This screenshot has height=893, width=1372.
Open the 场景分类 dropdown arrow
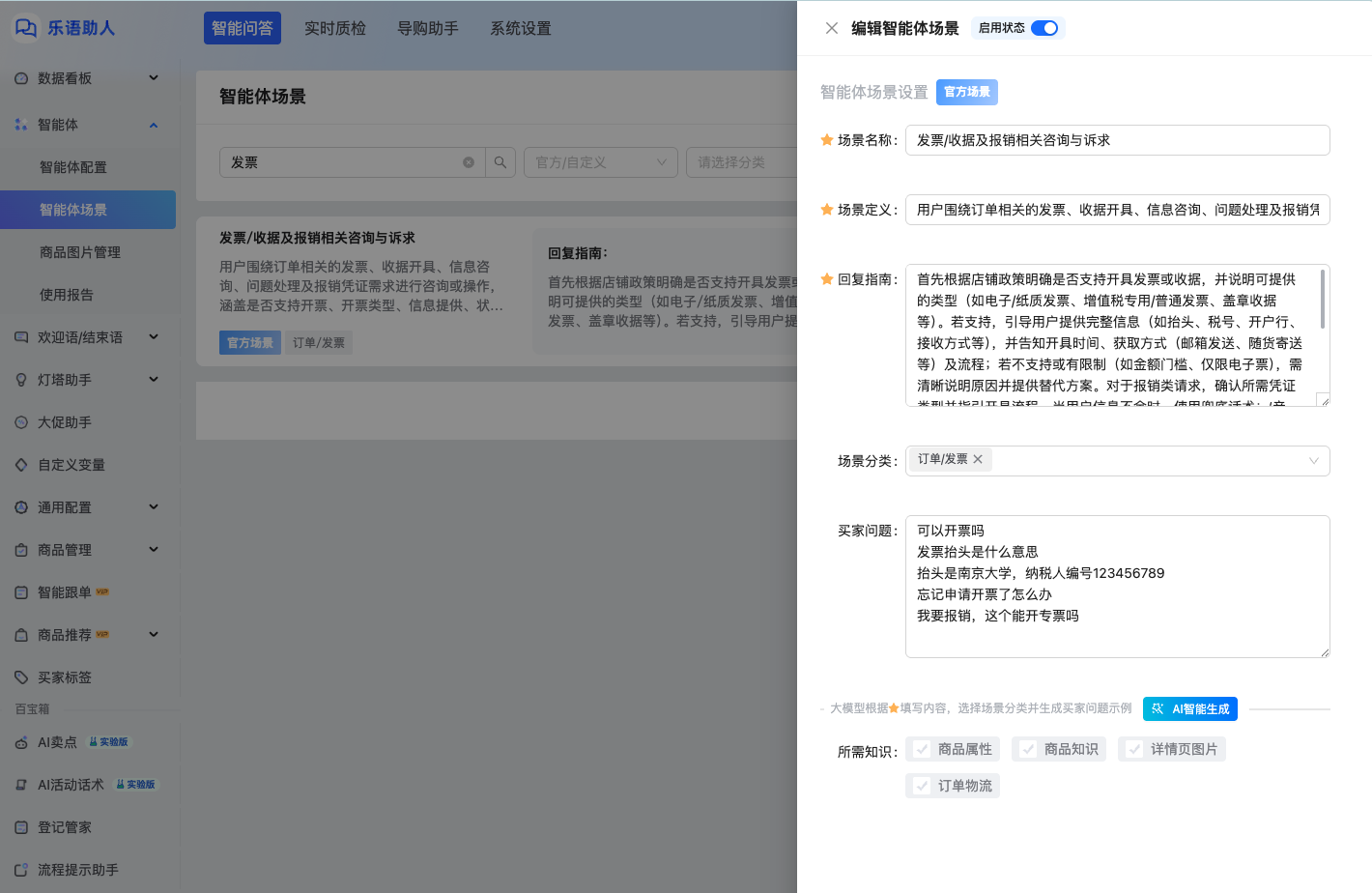click(x=1313, y=461)
